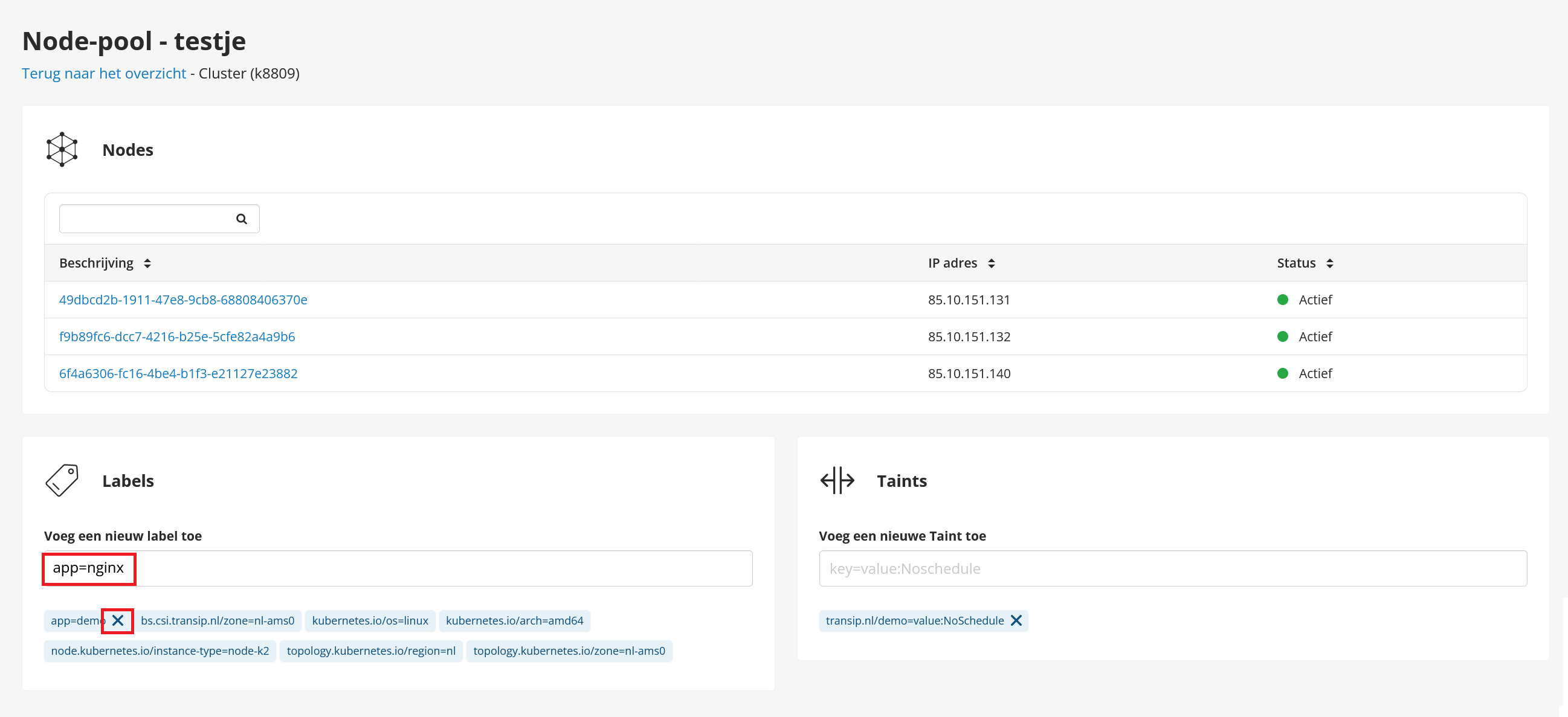Click the Taints panel icon

click(836, 480)
